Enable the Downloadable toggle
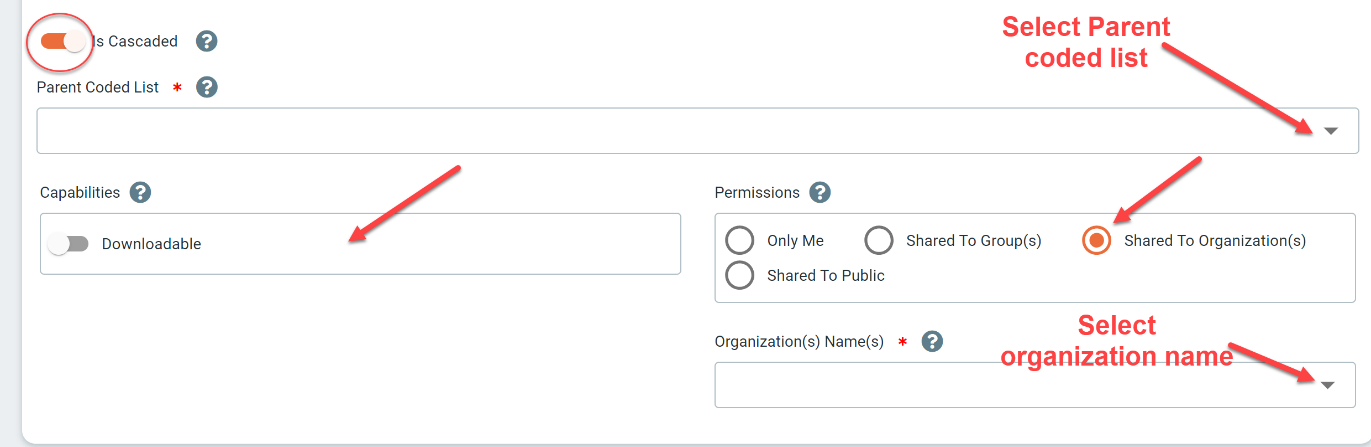 click(68, 244)
